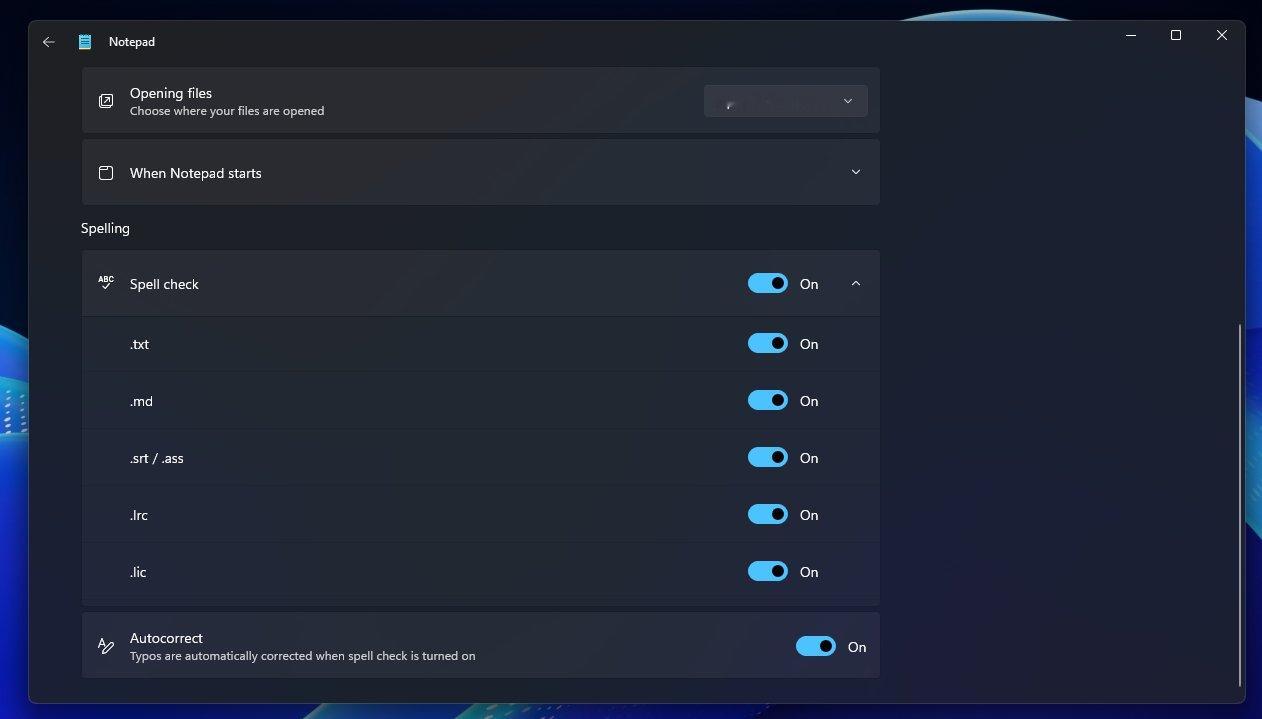Screen dimensions: 1262x719
Task: Click the "Spell check" label
Action: coord(164,284)
